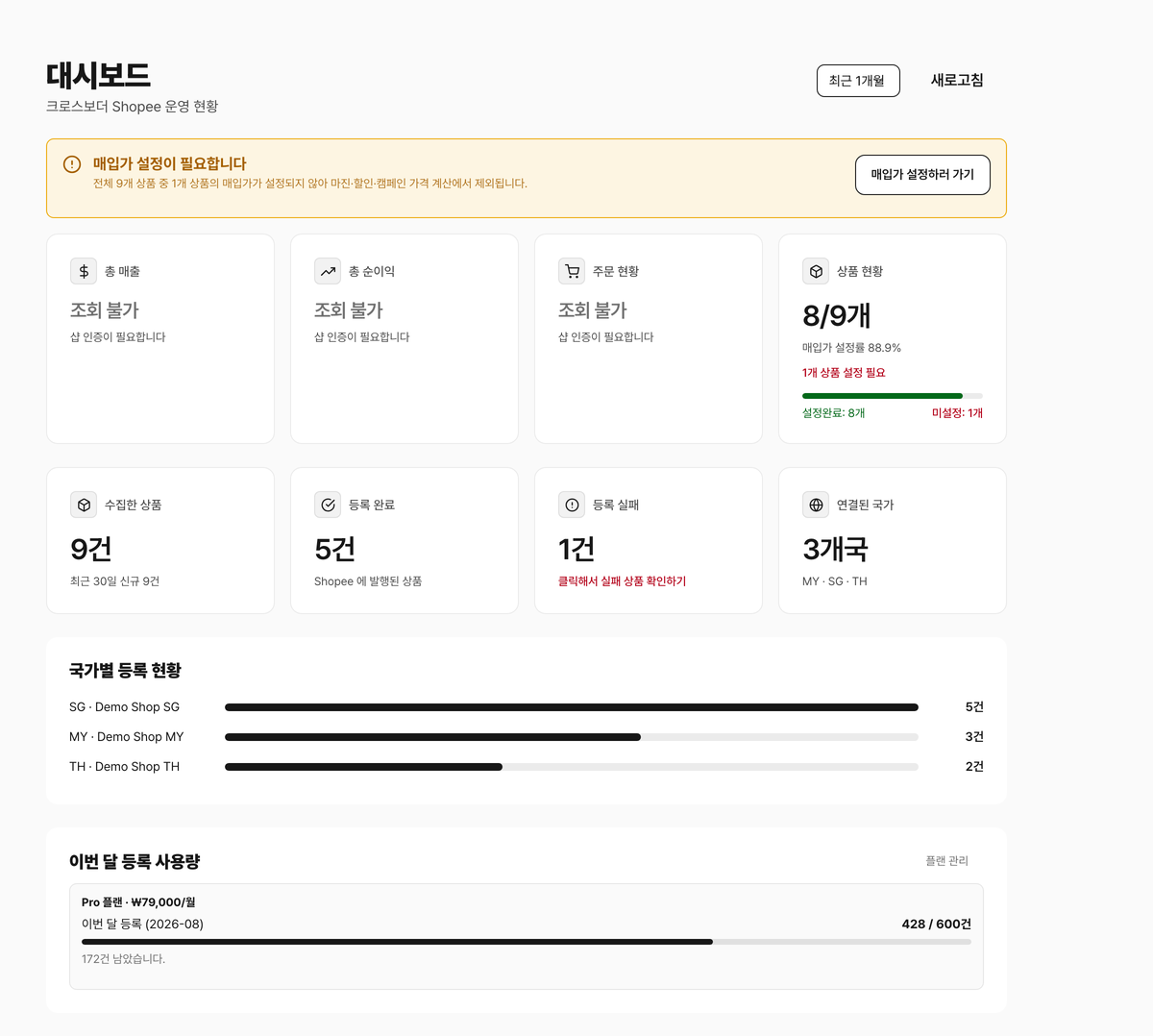The height and width of the screenshot is (1036, 1153).
Task: Click 샵 인증이 필요합니다 under 총 순이익
Action: [x=362, y=337]
